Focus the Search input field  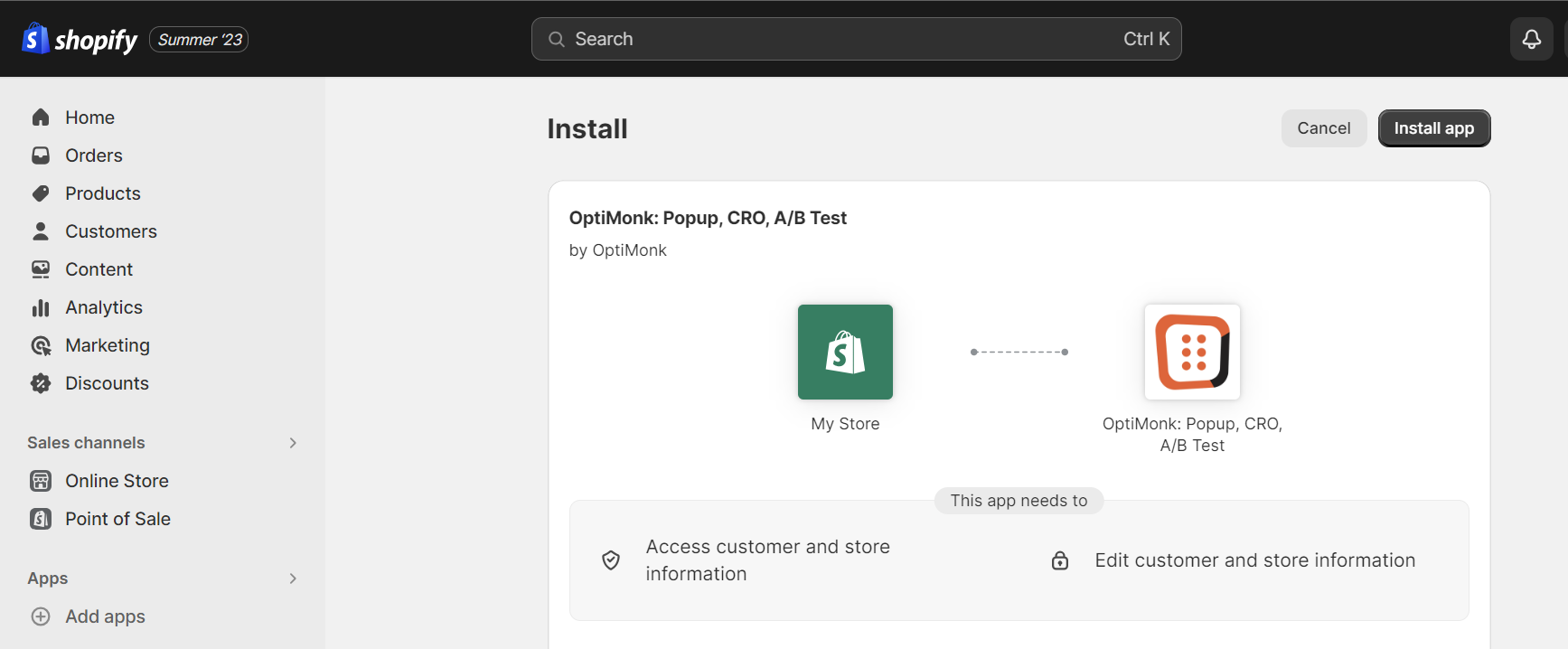(x=856, y=39)
